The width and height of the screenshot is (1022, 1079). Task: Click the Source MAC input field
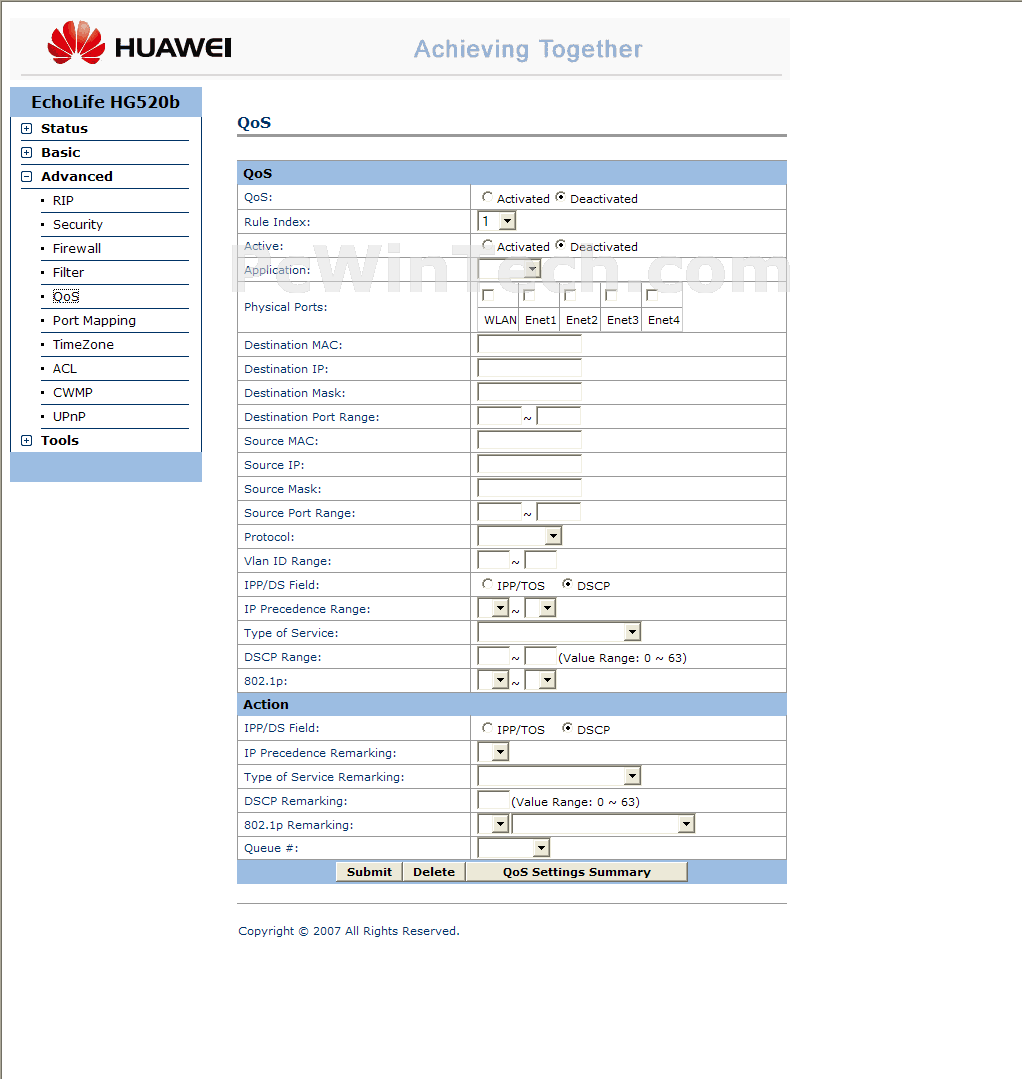tap(529, 440)
